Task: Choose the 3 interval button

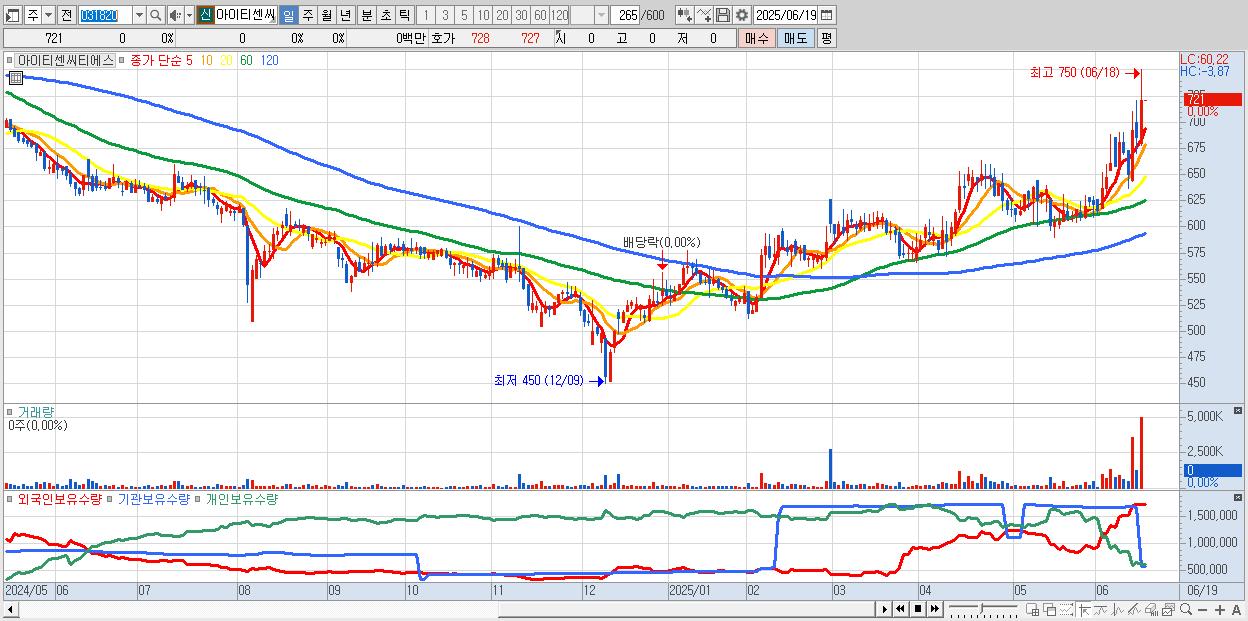Action: click(x=445, y=15)
